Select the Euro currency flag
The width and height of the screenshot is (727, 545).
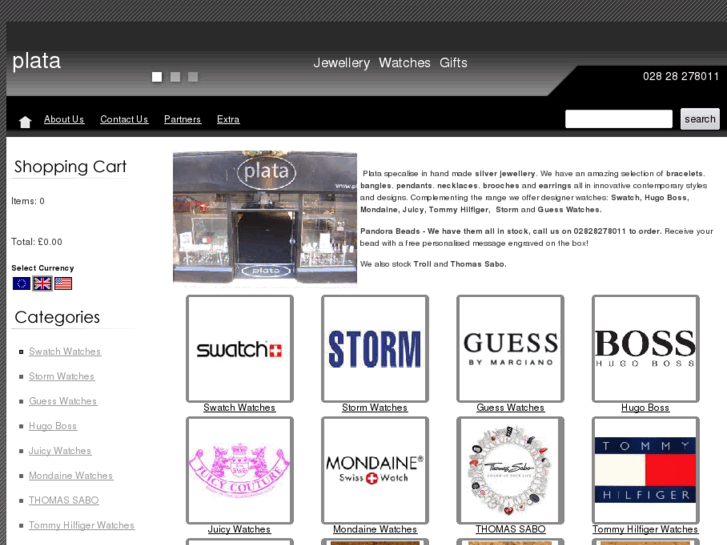pos(21,283)
